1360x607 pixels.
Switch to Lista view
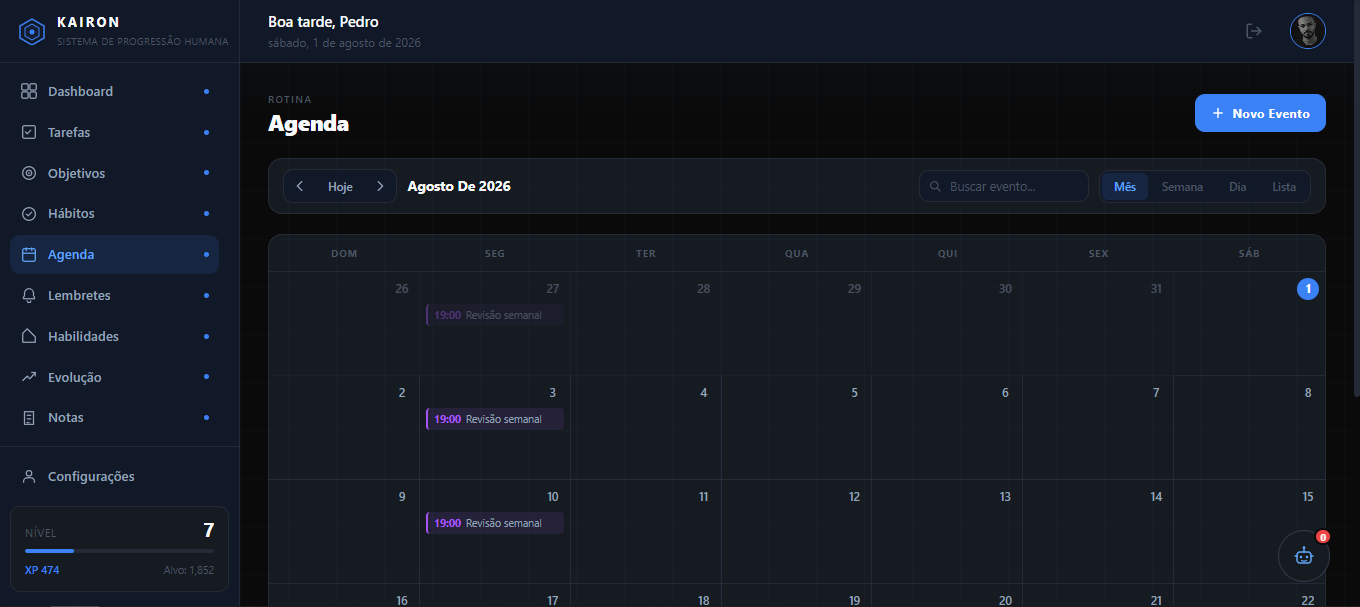(x=1284, y=187)
